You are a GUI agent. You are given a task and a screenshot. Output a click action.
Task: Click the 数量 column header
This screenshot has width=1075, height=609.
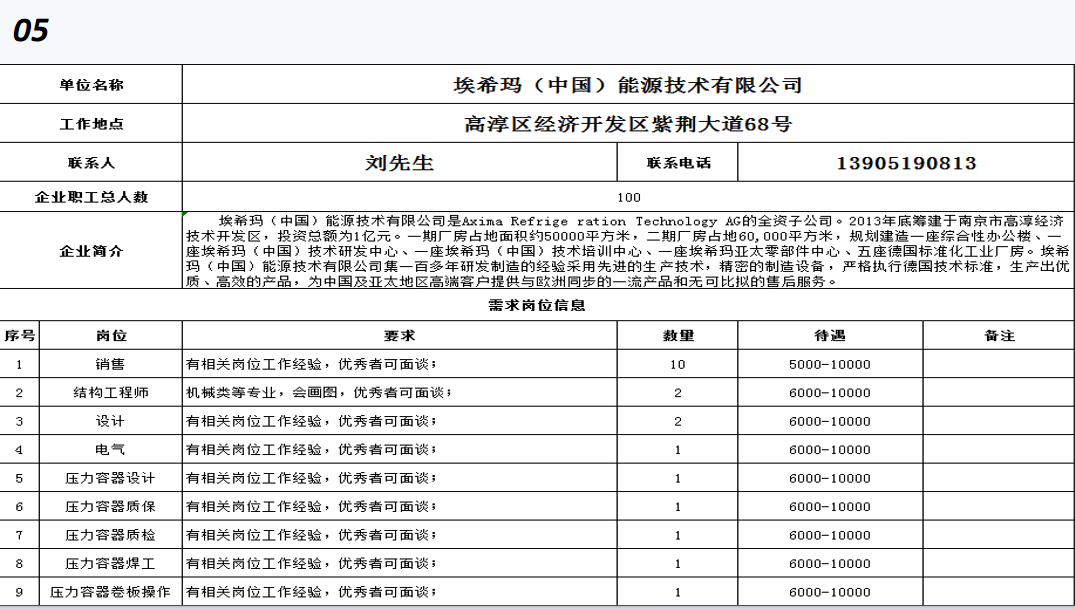(x=678, y=336)
